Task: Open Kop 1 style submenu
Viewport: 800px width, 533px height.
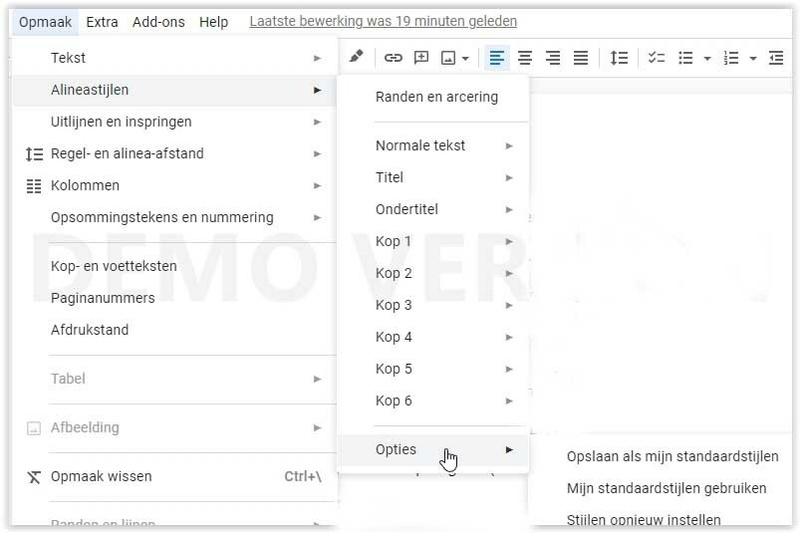Action: [x=434, y=241]
